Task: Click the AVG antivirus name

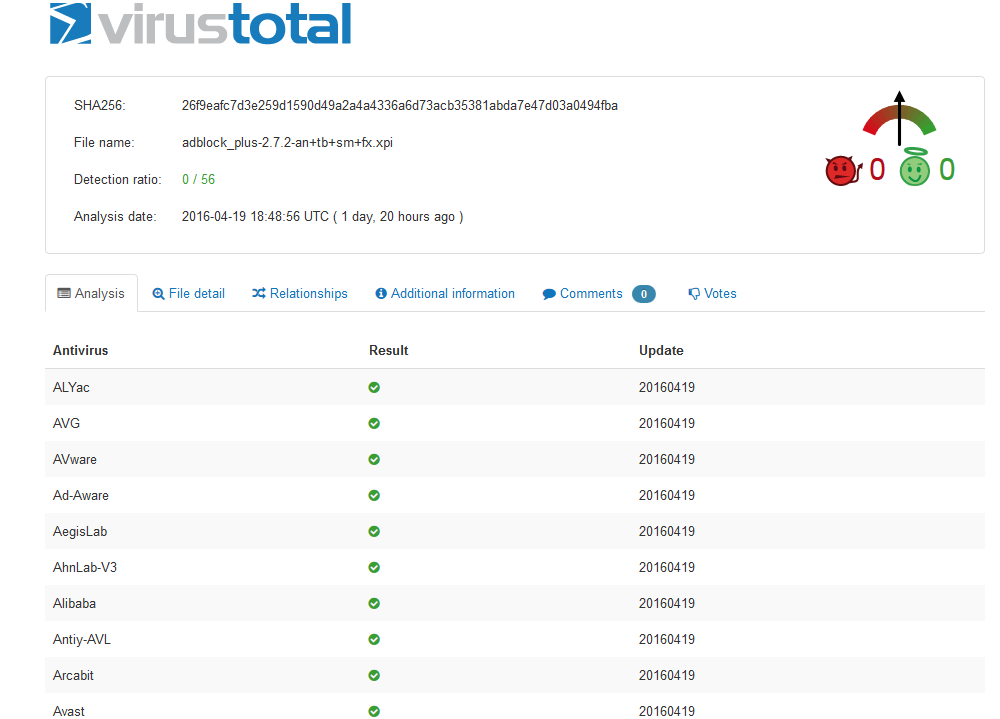Action: (x=66, y=424)
